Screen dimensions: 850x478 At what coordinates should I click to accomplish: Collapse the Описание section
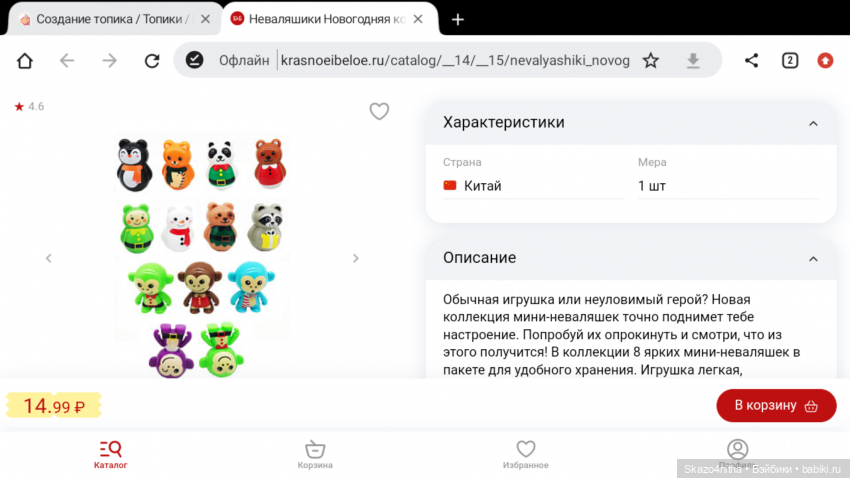point(813,259)
